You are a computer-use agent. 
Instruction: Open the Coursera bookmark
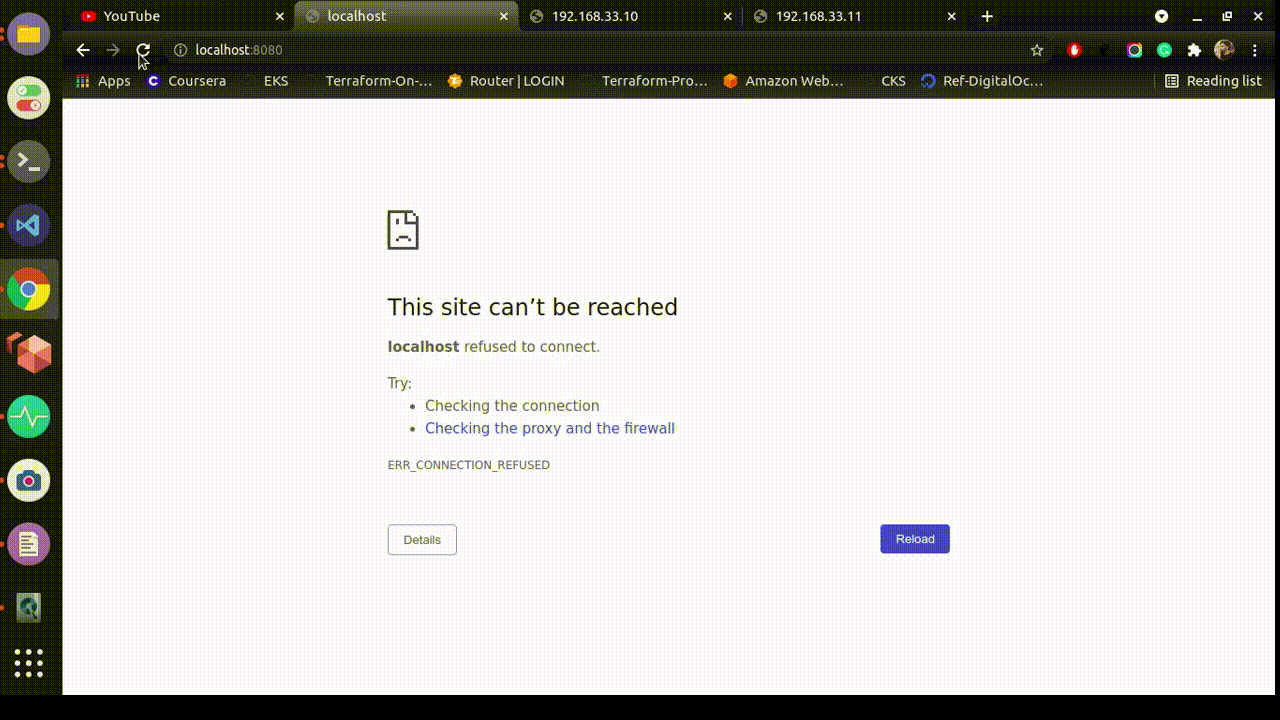(186, 81)
